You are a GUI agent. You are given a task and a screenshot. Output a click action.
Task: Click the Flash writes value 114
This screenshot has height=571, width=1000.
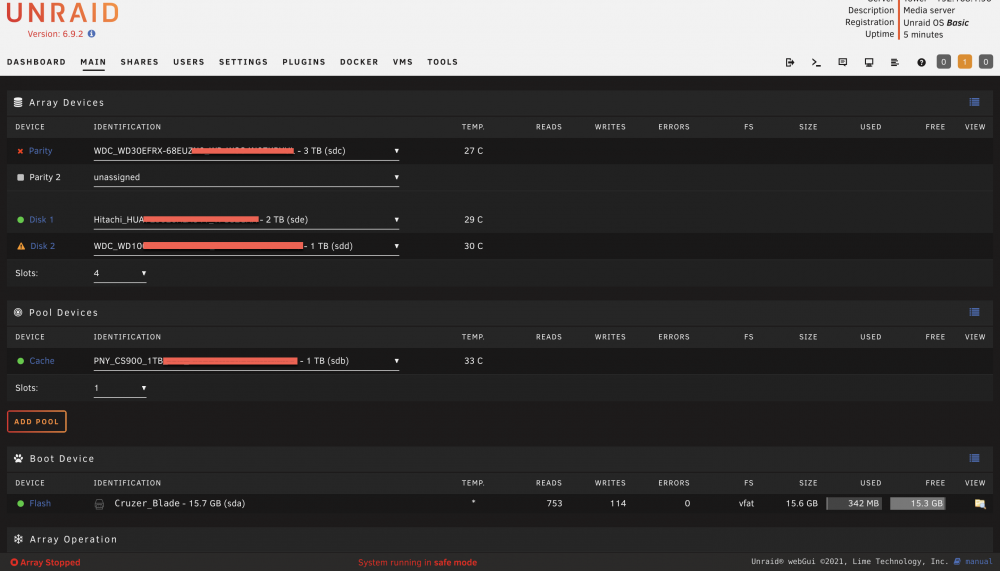(x=617, y=503)
